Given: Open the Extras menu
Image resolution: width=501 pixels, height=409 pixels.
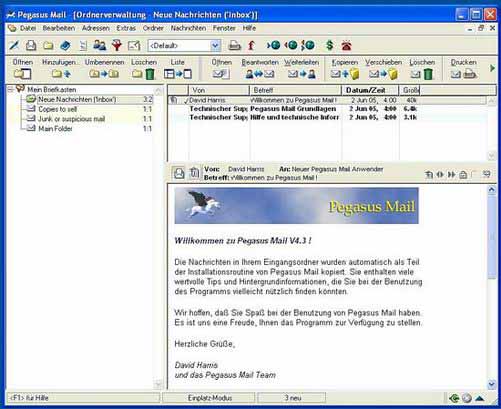Looking at the screenshot, I should coord(126,28).
